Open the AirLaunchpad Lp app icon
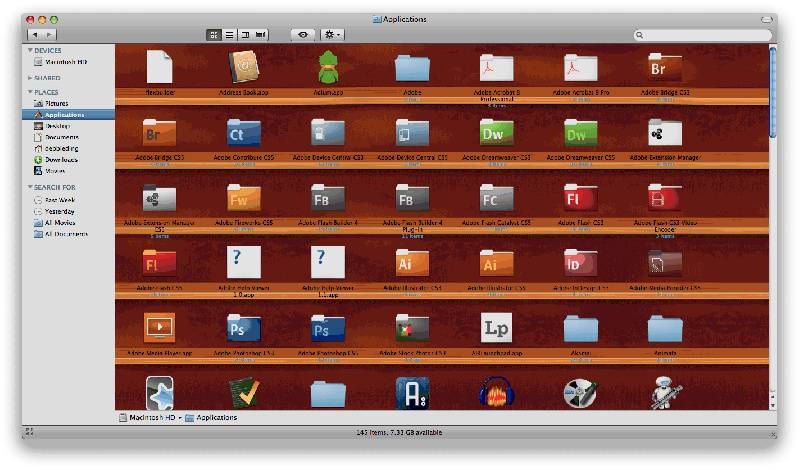800x470 pixels. [x=497, y=328]
